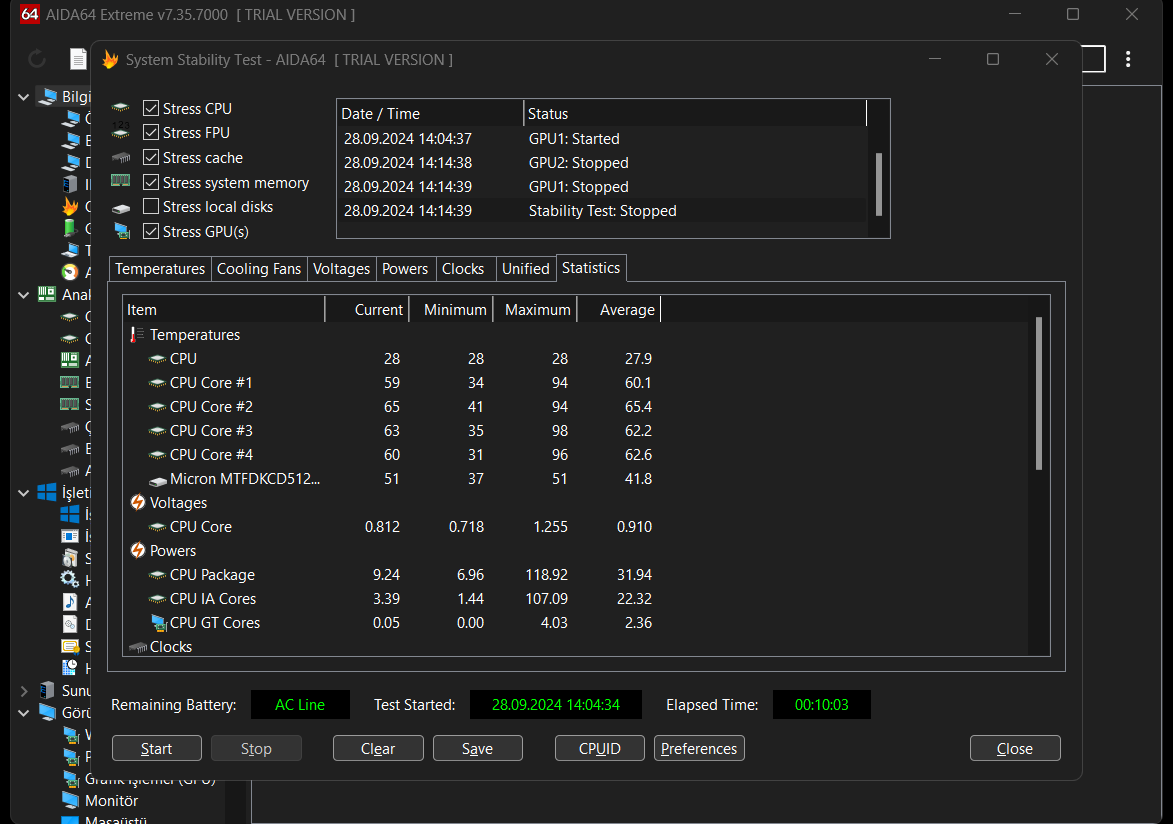Click the green battery icon in sidebar tree
The width and height of the screenshot is (1173, 824).
[x=70, y=228]
